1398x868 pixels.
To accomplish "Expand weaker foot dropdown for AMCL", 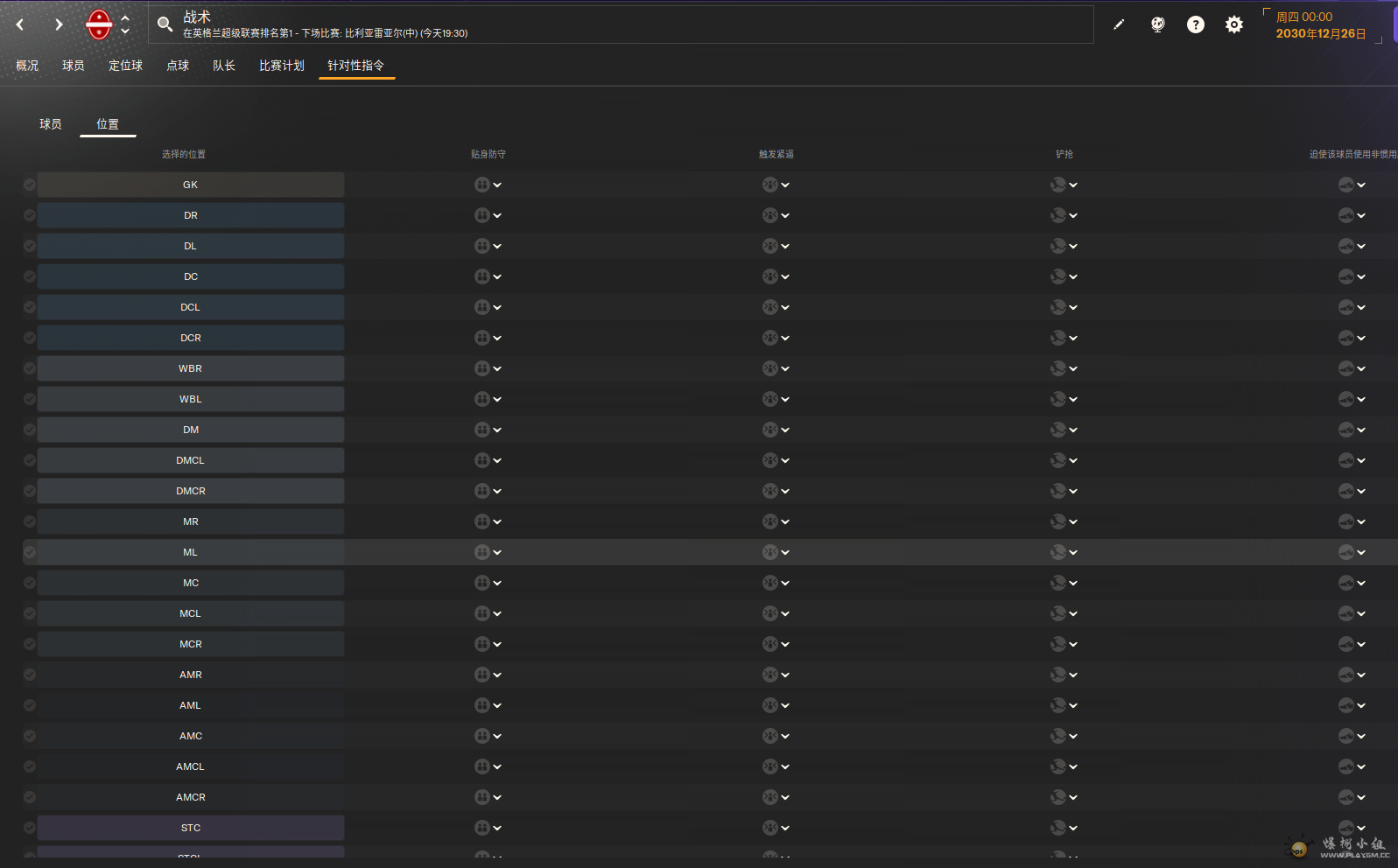I will click(x=1361, y=766).
